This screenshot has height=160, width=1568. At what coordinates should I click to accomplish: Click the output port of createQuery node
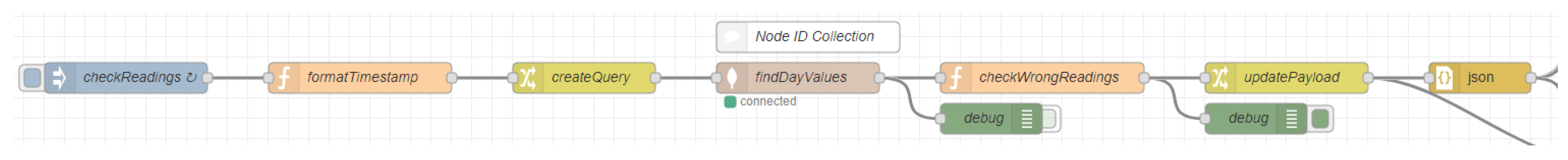(x=656, y=78)
